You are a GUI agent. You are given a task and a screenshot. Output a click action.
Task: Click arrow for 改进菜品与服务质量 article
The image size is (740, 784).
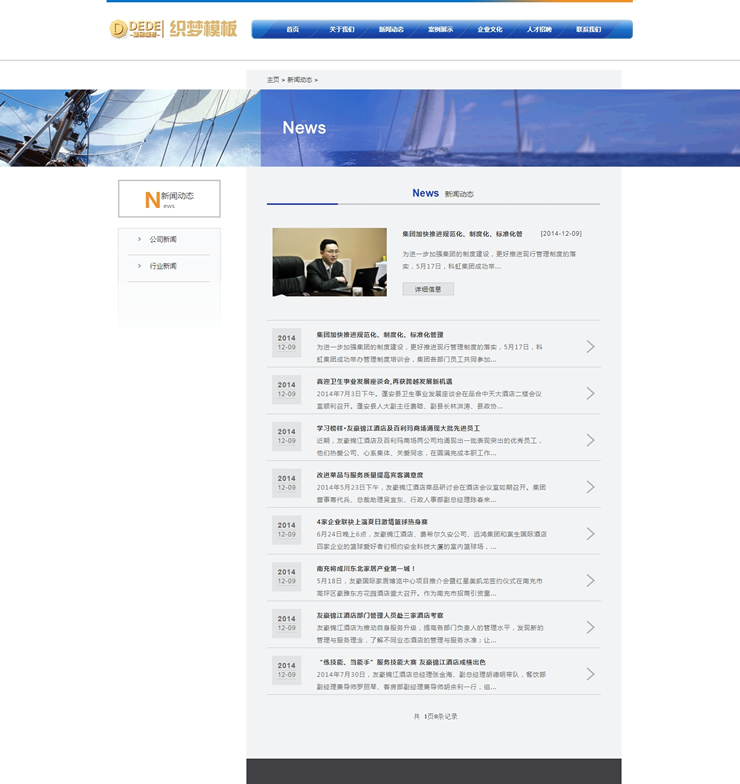590,487
